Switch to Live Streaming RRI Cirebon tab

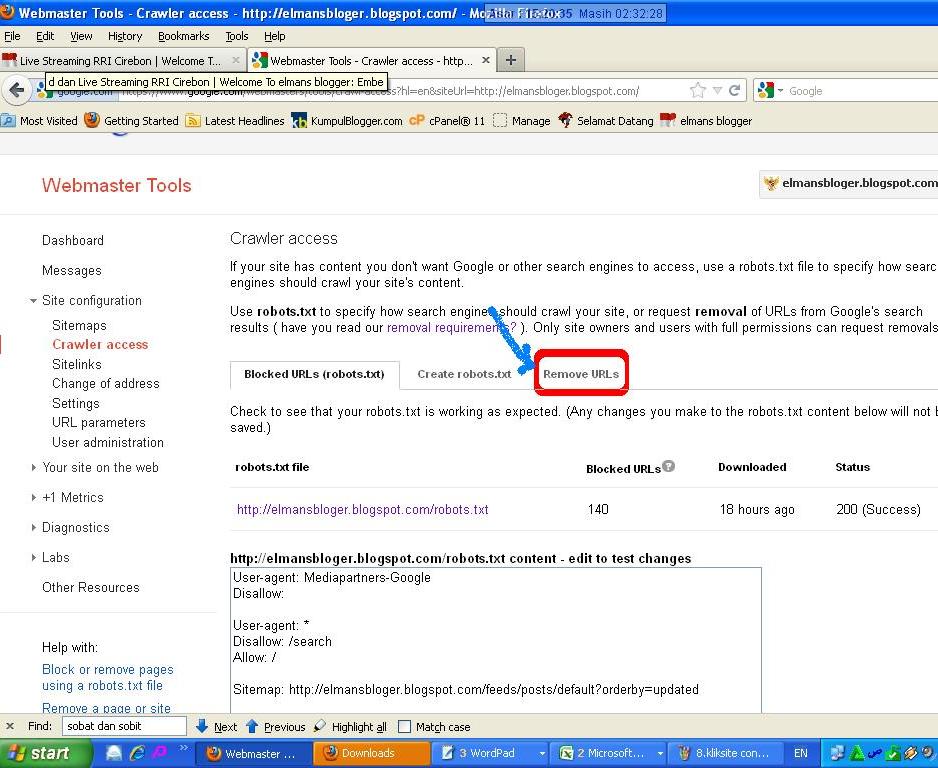pyautogui.click(x=120, y=60)
